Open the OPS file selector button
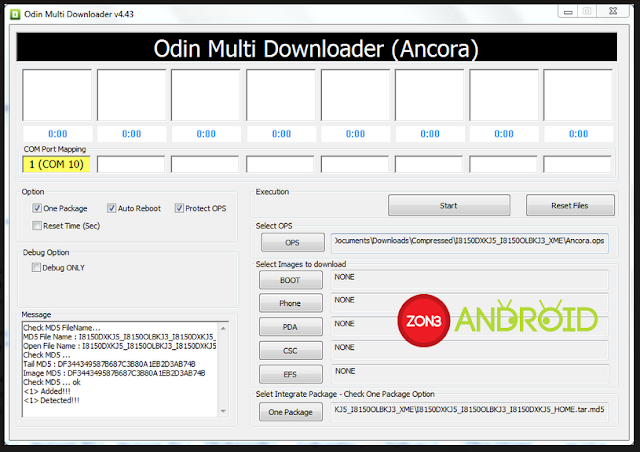Image resolution: width=640 pixels, height=452 pixels. 293,243
